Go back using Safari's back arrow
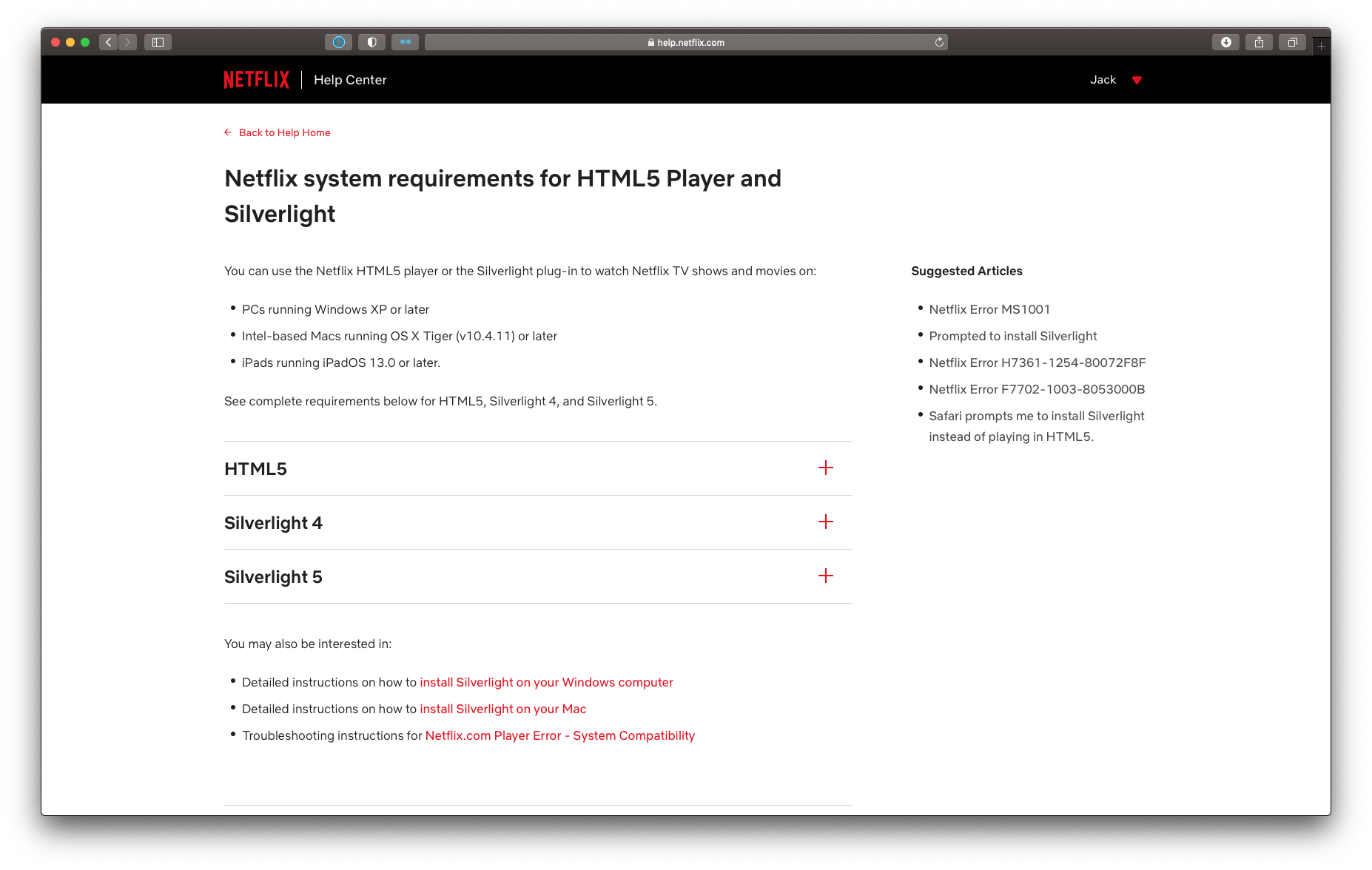Image resolution: width=1372 pixels, height=870 pixels. tap(109, 42)
